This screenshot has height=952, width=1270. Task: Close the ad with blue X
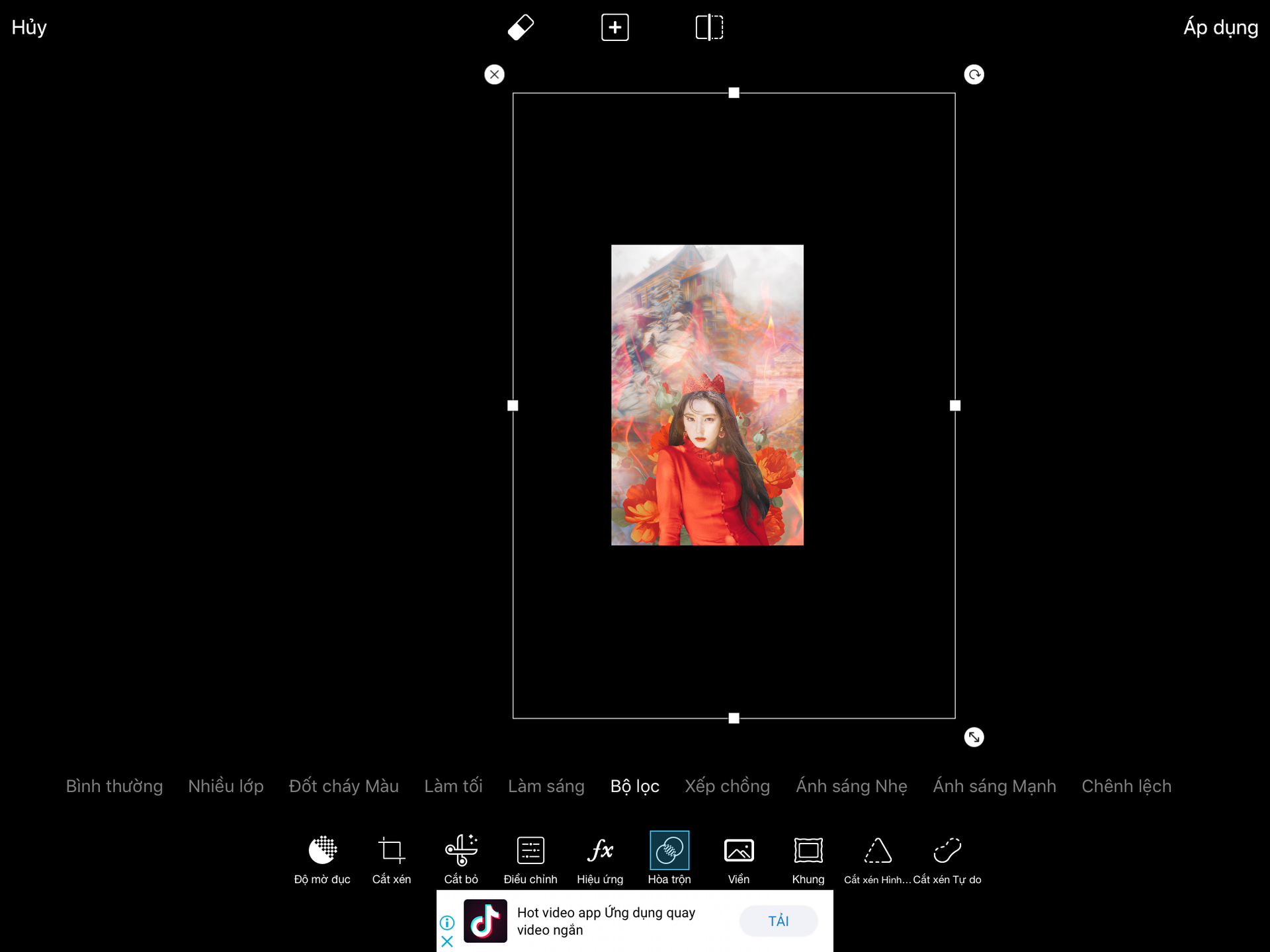pos(447,941)
